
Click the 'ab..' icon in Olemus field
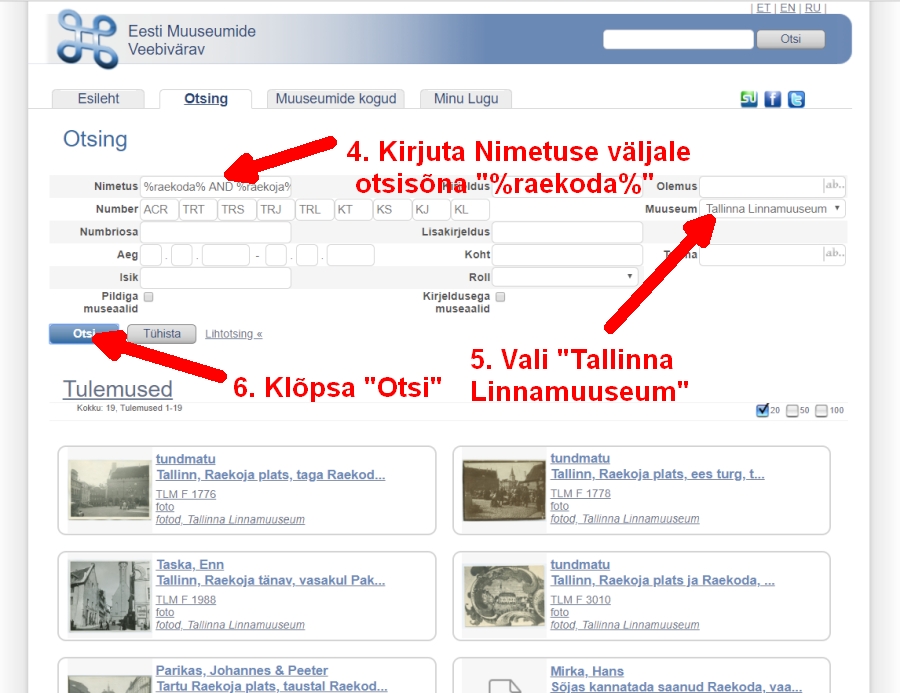(833, 185)
